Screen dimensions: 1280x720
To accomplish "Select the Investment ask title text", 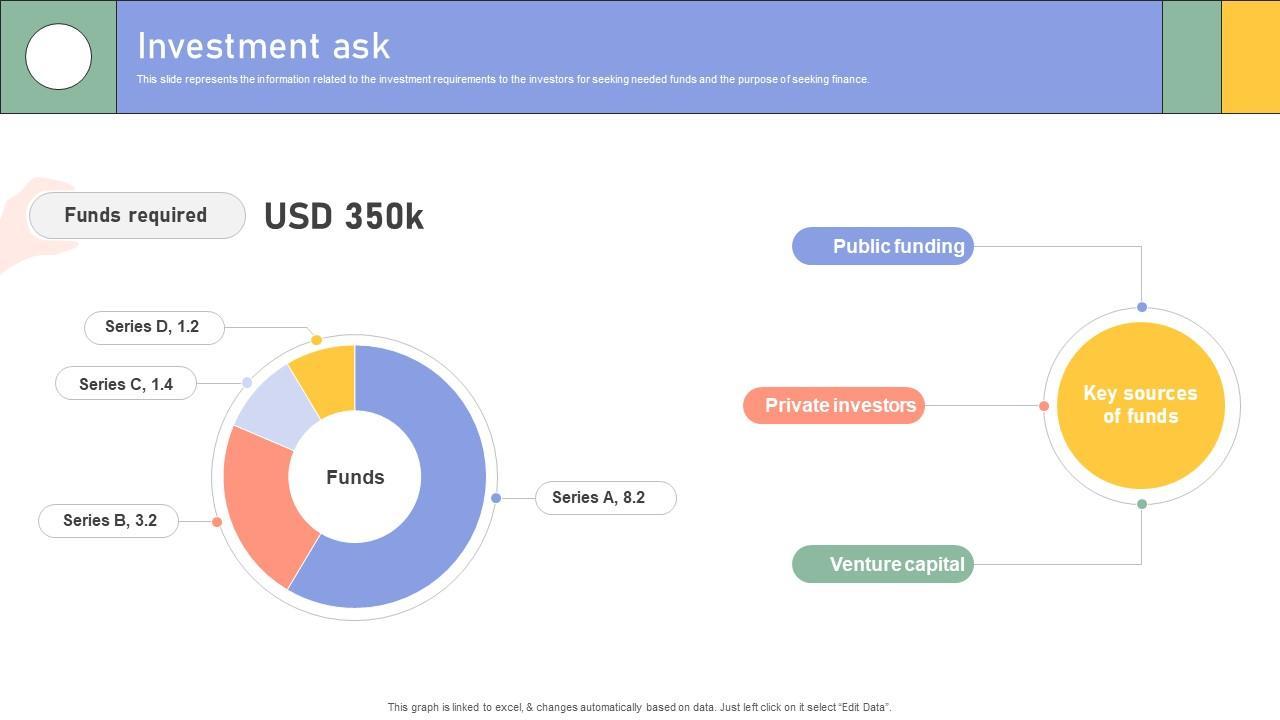I will [x=264, y=46].
